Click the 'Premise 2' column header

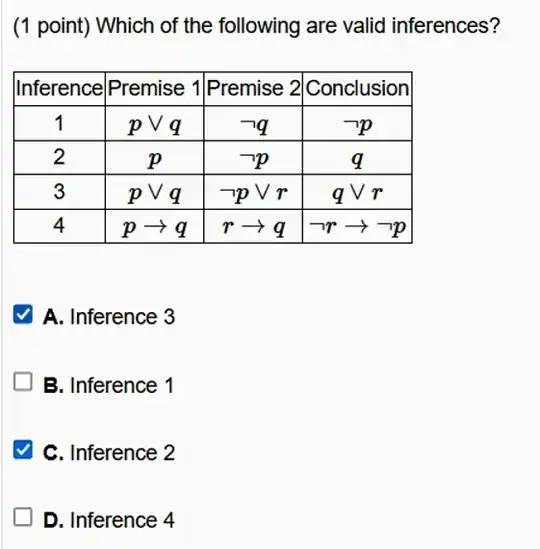coord(253,89)
